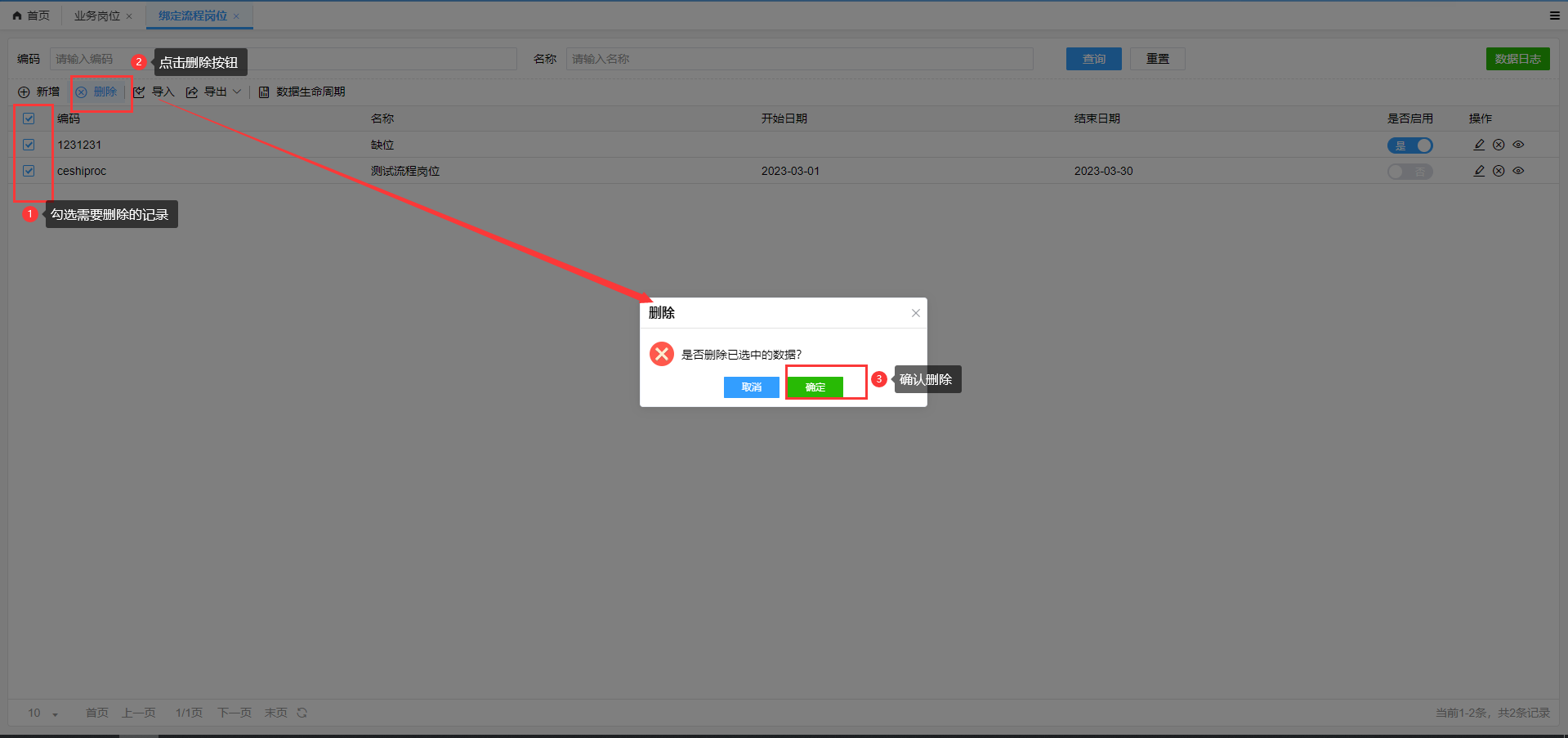
Task: Click the 删除 delete toolbar button
Action: 96,92
